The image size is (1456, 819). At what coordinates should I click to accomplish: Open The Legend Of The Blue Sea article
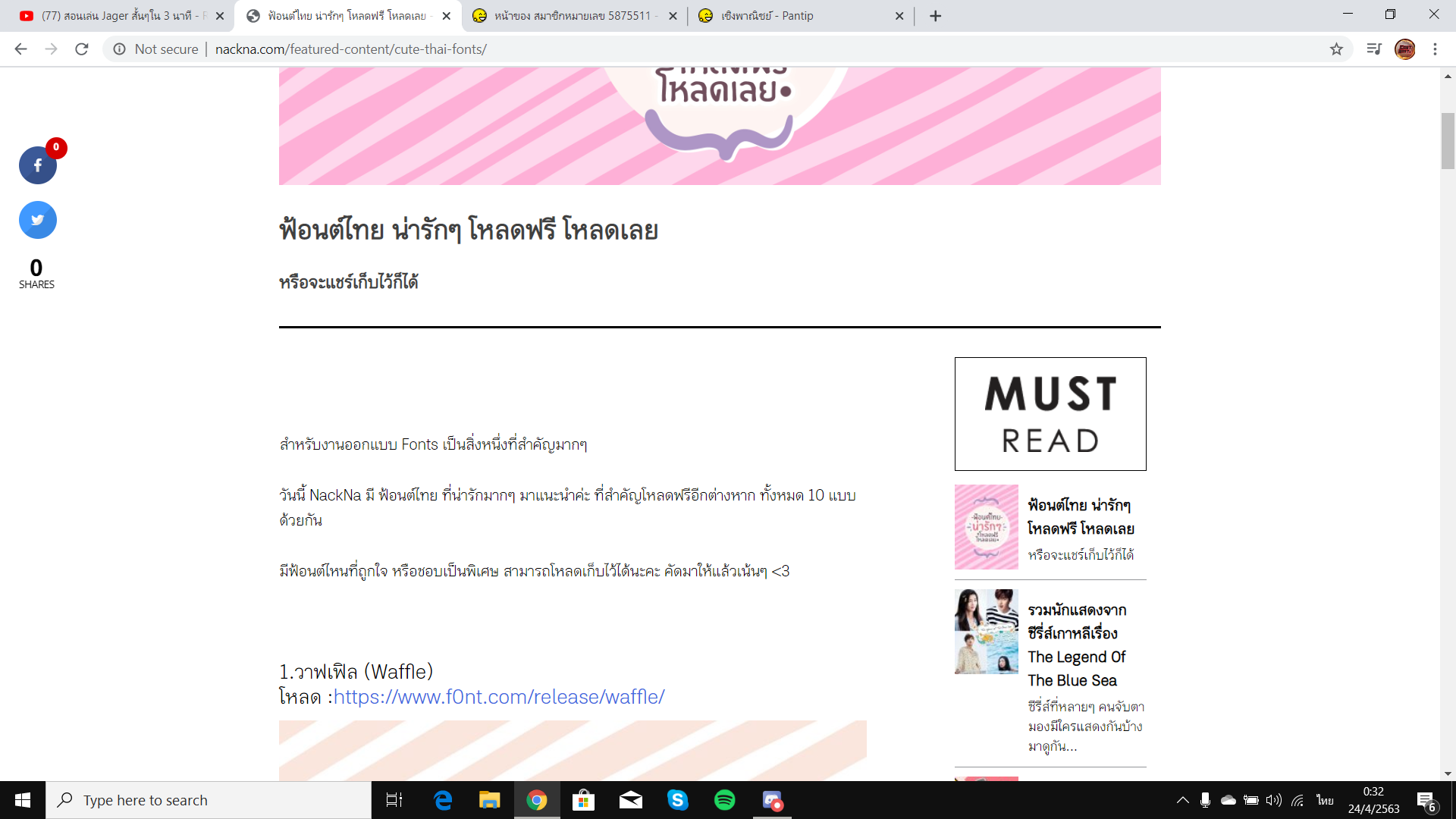(1076, 645)
